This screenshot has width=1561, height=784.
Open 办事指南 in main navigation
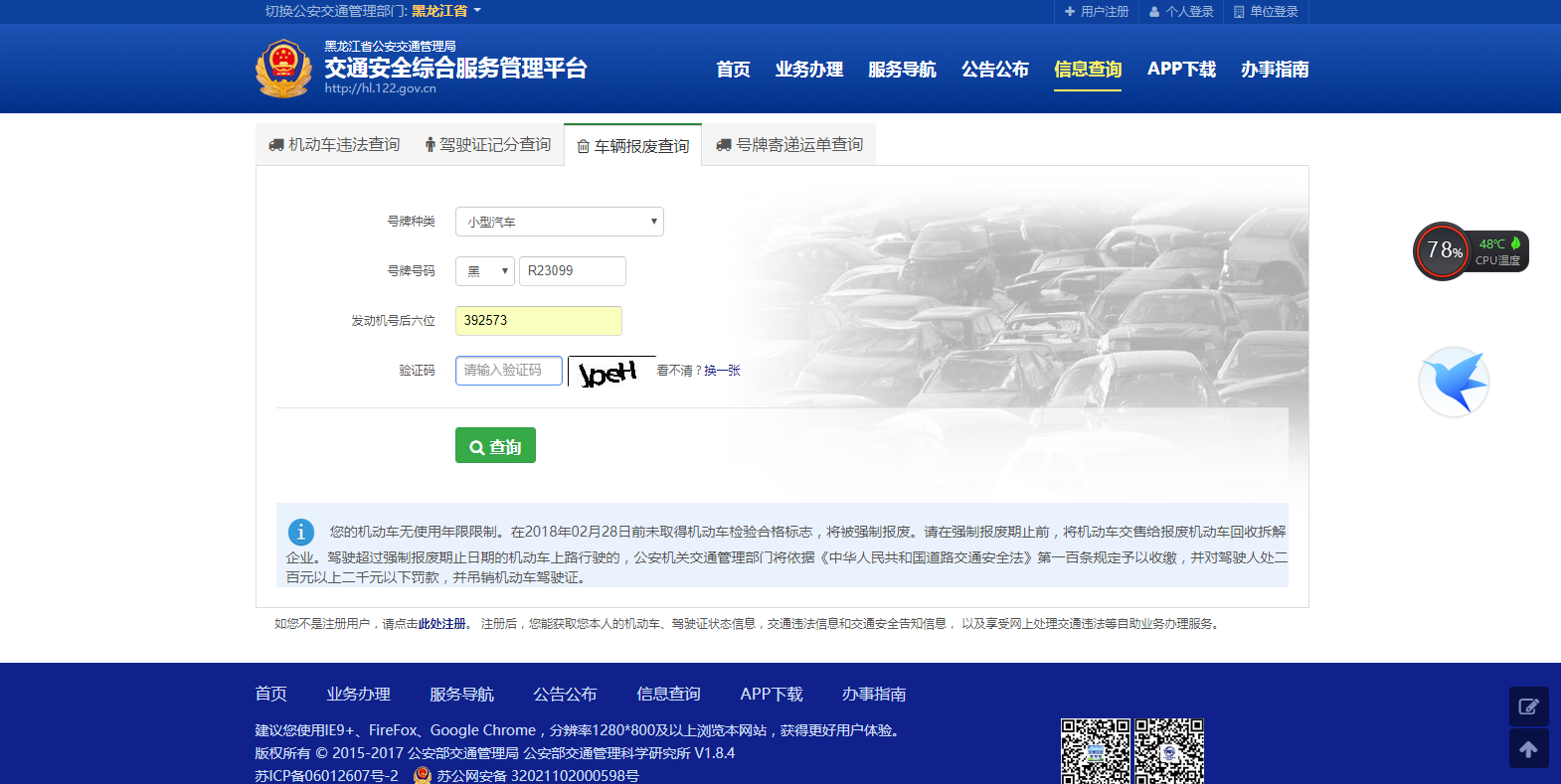1275,70
